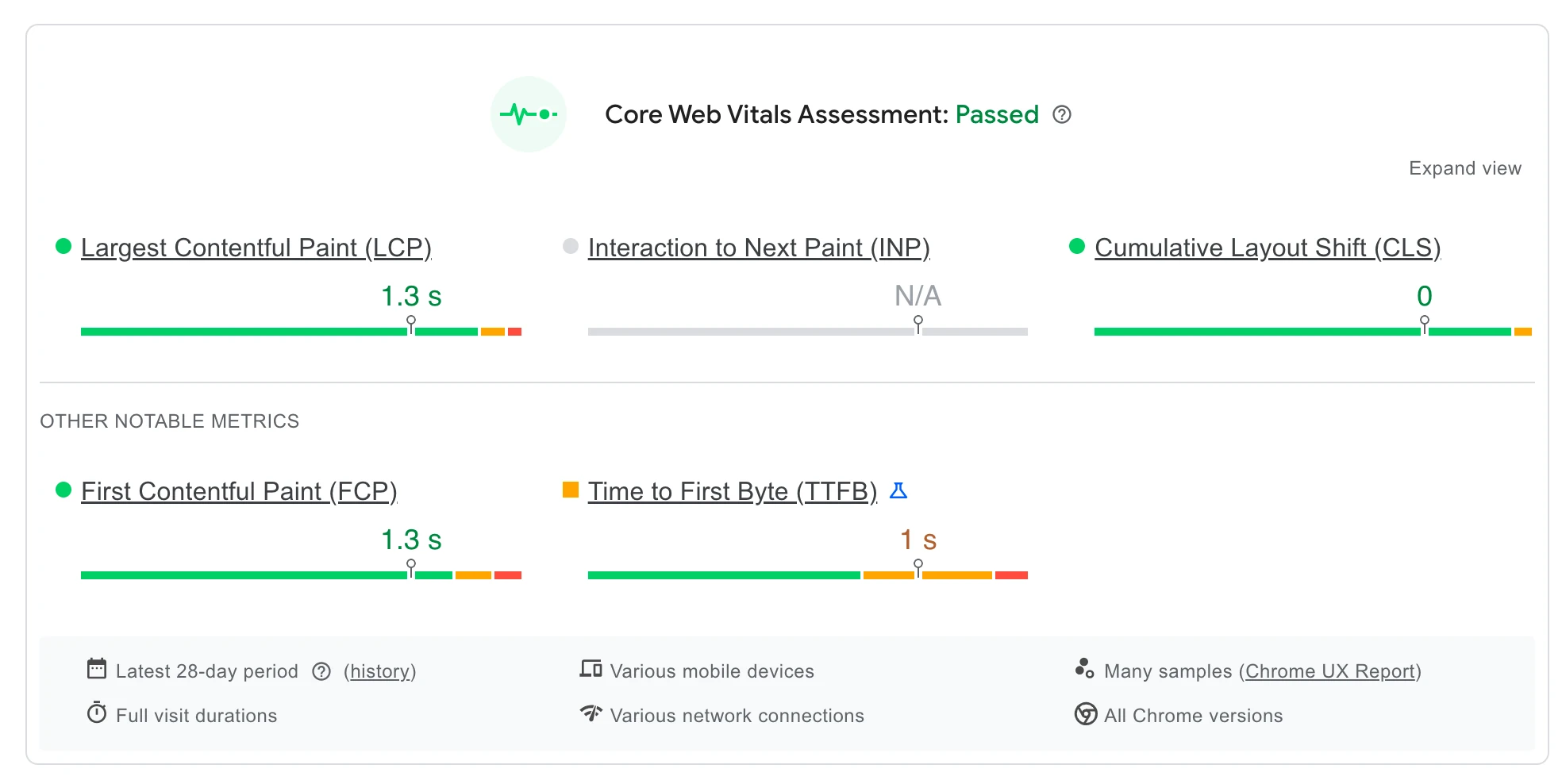This screenshot has height=784, width=1562.
Task: Open Cumulative Layout Shift (CLS) link
Action: pos(1268,248)
